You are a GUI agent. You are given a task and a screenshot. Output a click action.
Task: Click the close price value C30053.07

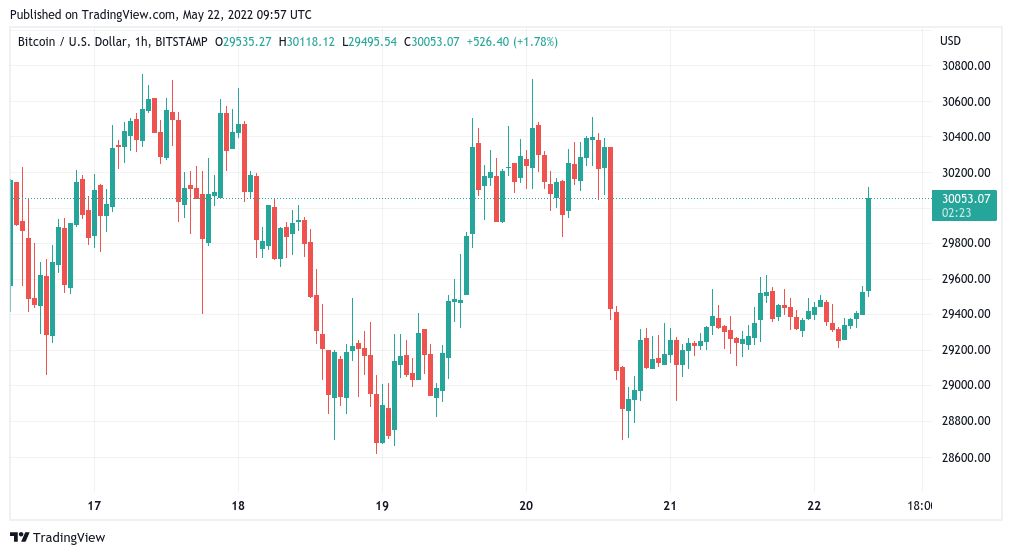tap(432, 42)
